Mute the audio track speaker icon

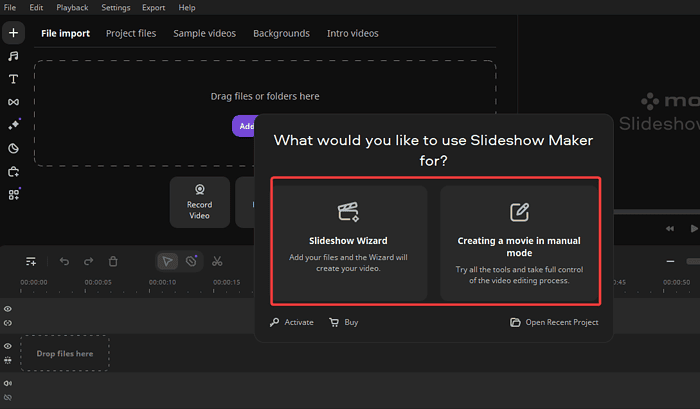click(x=8, y=383)
